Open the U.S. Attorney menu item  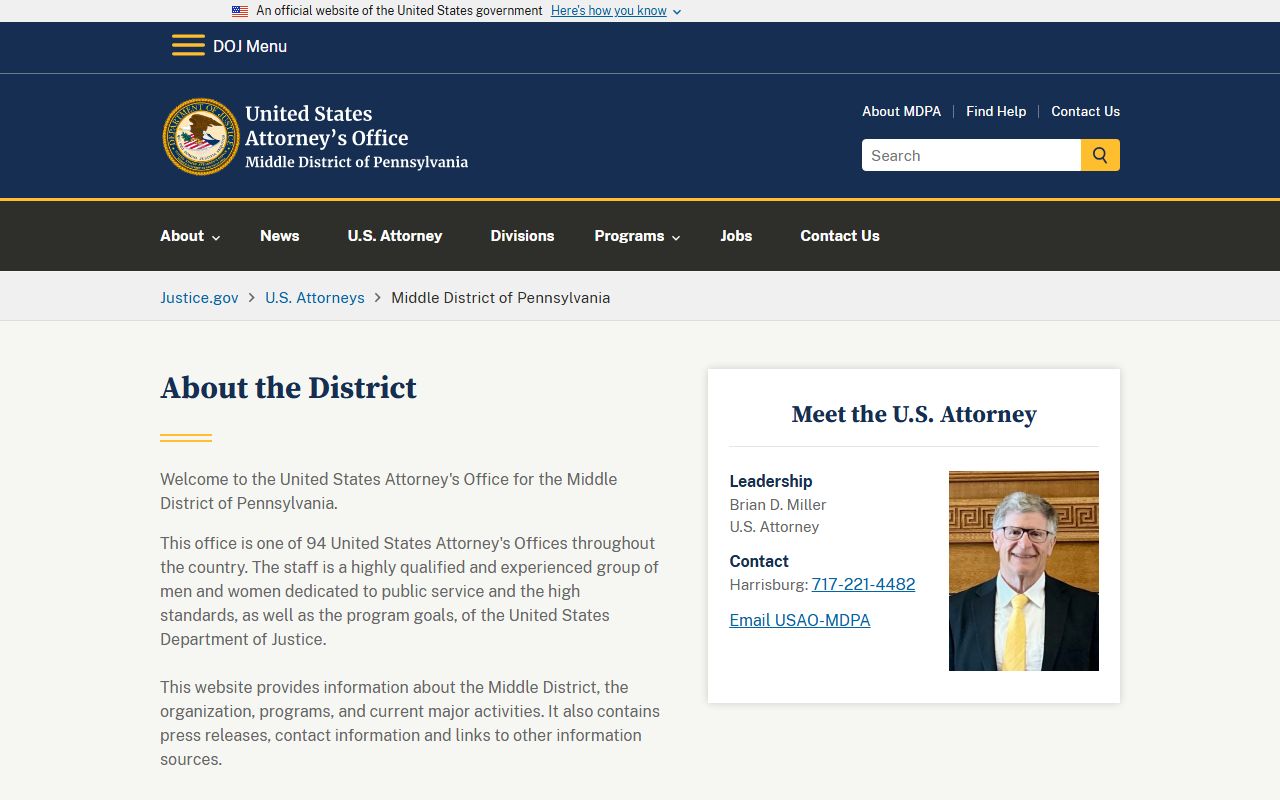(x=395, y=236)
